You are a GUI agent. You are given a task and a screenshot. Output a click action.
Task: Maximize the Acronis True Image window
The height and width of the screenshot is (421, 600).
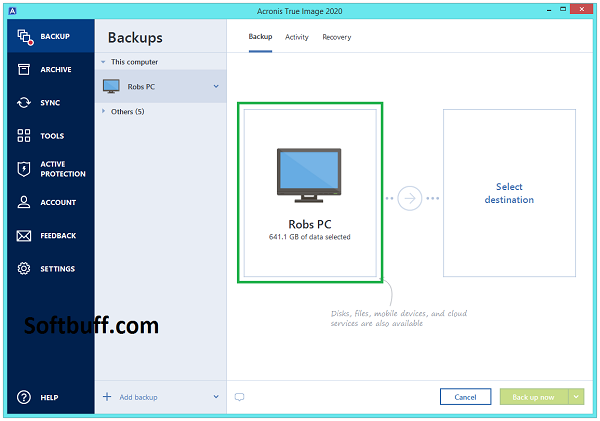coord(563,9)
